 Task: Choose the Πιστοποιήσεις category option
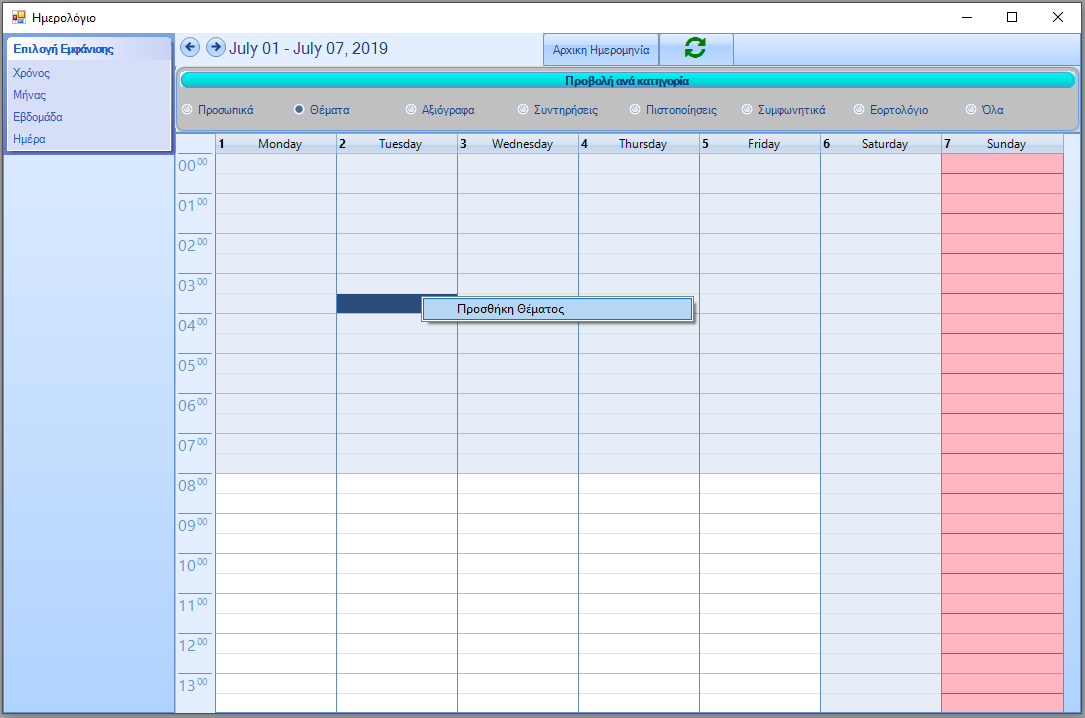point(635,110)
